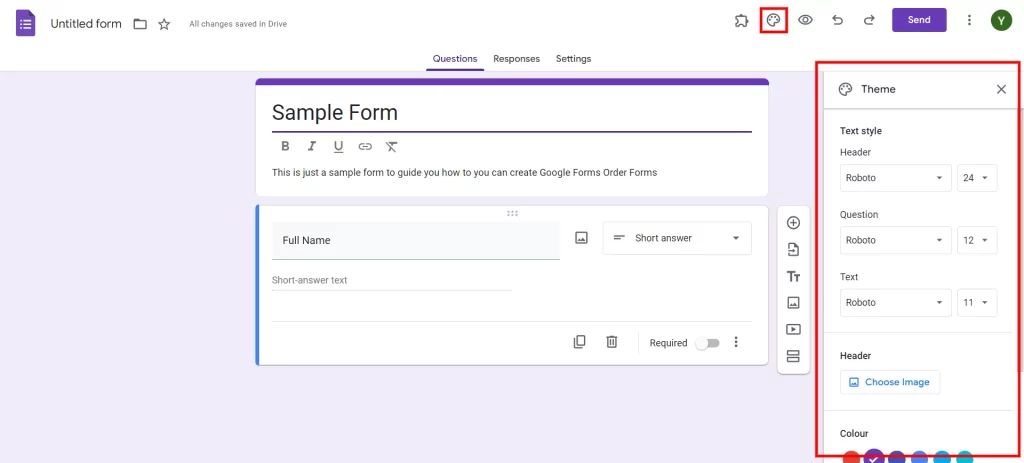Add a video to the form
1024x463 pixels.
[793, 329]
